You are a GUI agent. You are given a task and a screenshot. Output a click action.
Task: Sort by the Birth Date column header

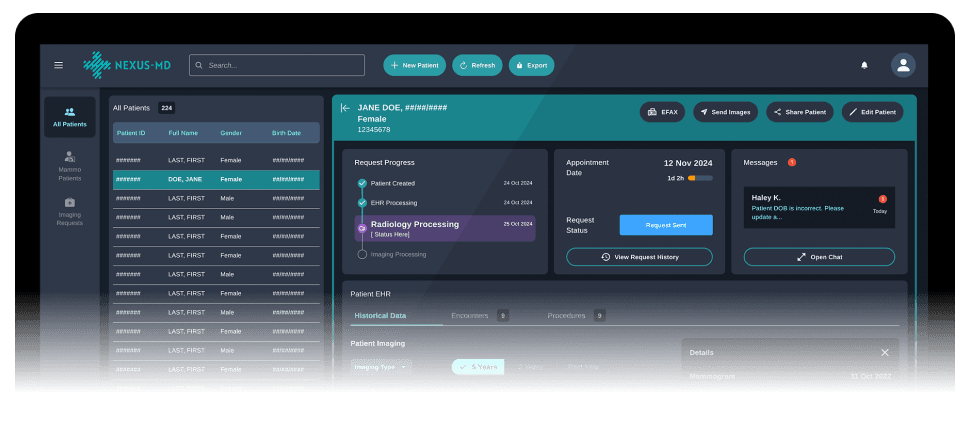point(286,133)
